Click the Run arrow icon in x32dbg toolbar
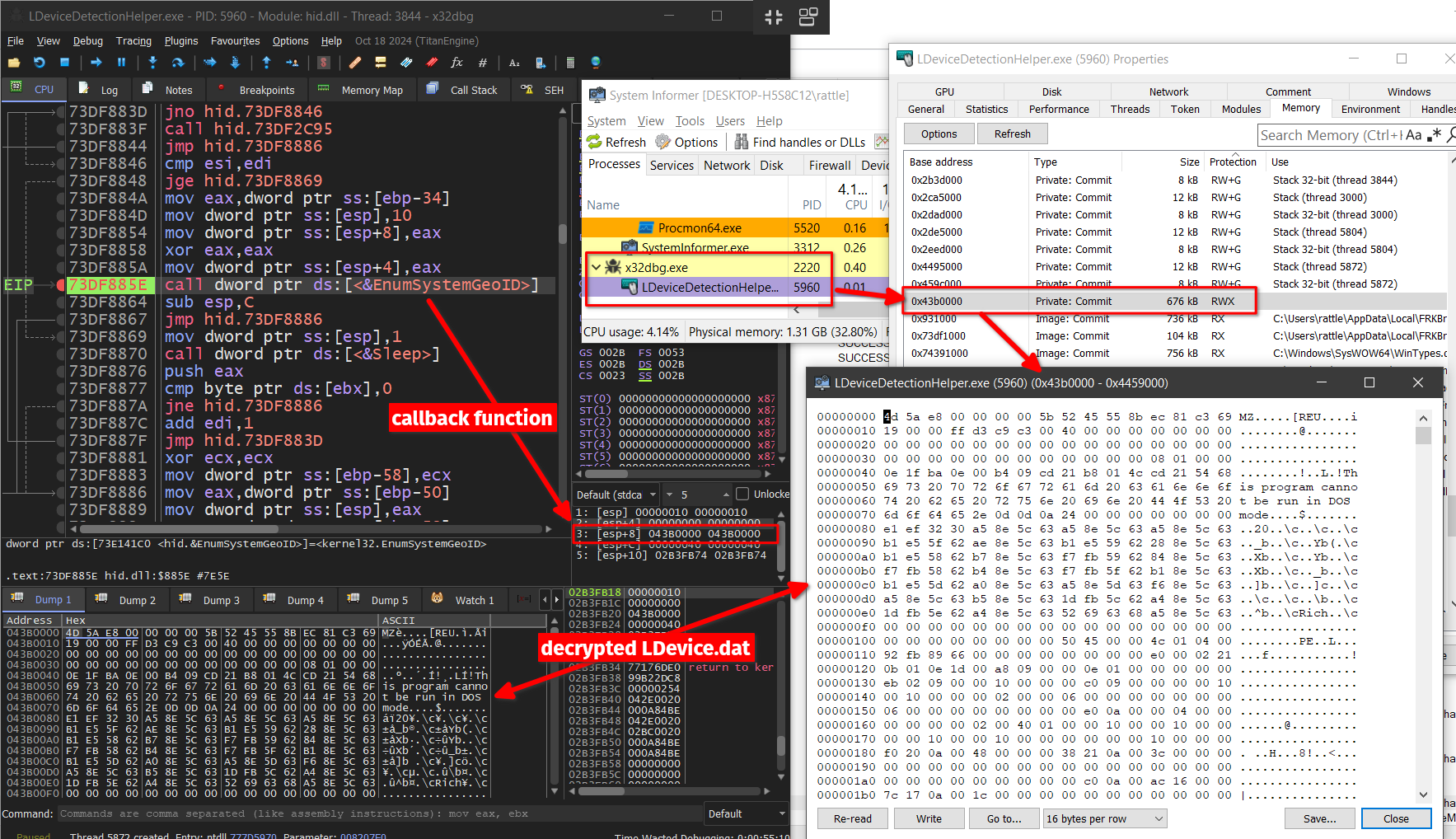The width and height of the screenshot is (1456, 839). (x=96, y=63)
